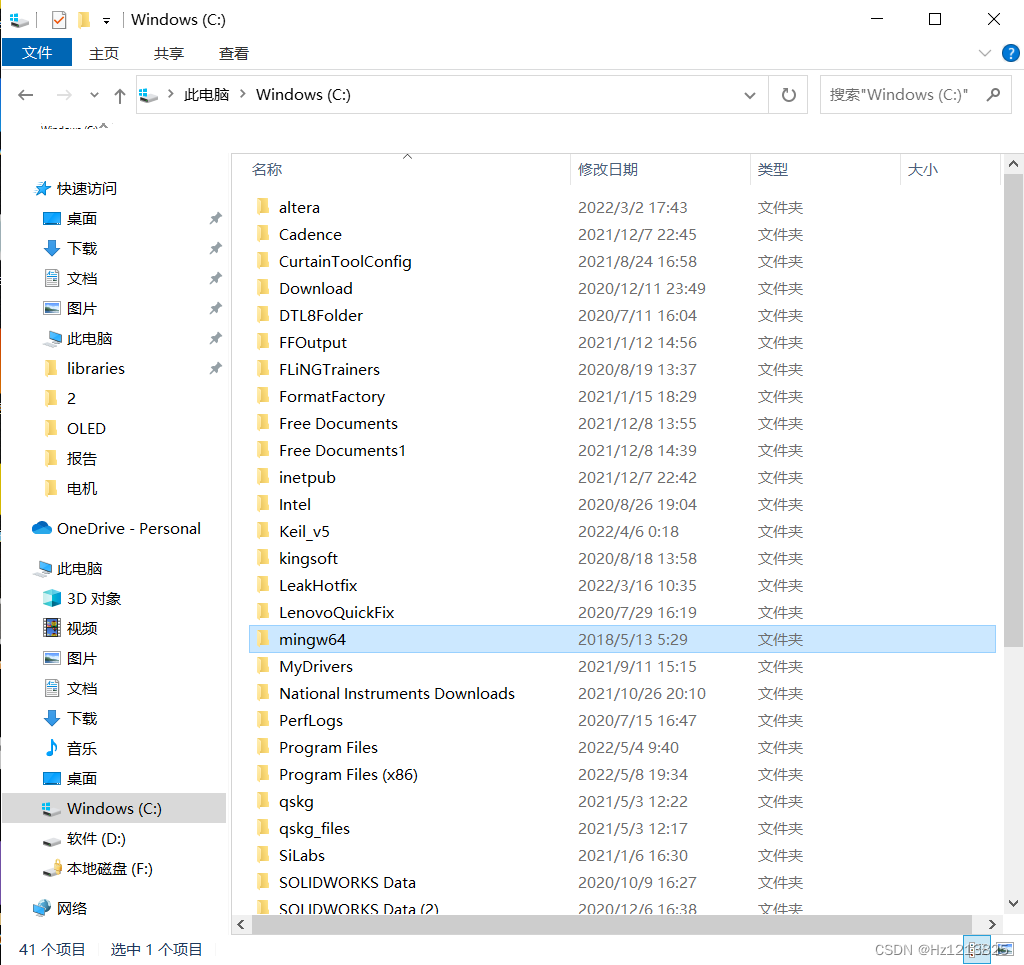Image resolution: width=1024 pixels, height=965 pixels.
Task: Click the selected mingw64 folder icon
Action: [x=263, y=639]
